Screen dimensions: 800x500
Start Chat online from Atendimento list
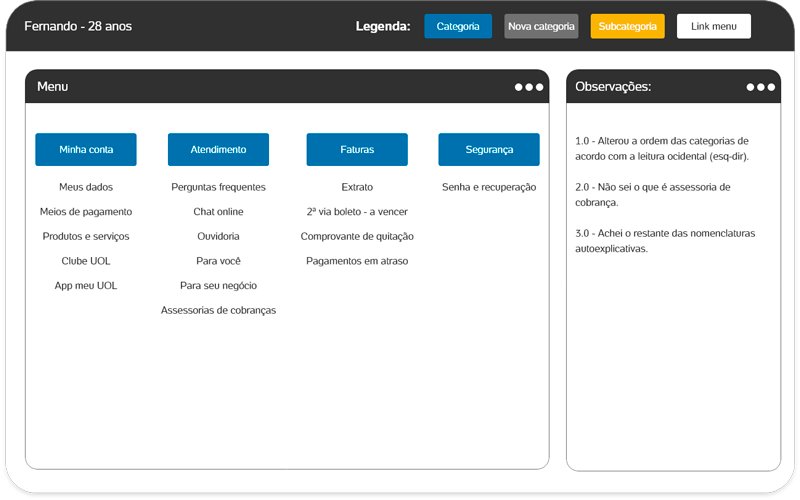pos(218,212)
